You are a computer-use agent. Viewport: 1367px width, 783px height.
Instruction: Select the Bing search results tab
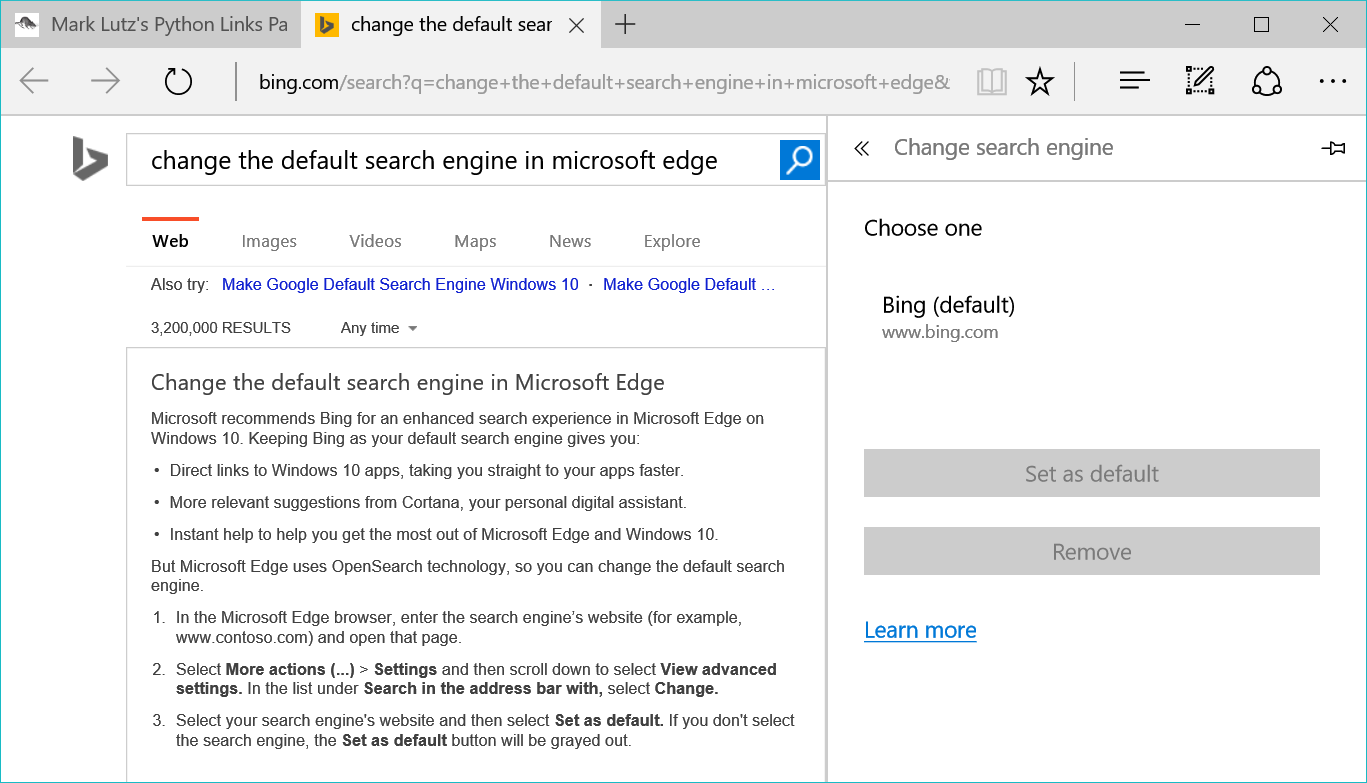click(x=450, y=25)
